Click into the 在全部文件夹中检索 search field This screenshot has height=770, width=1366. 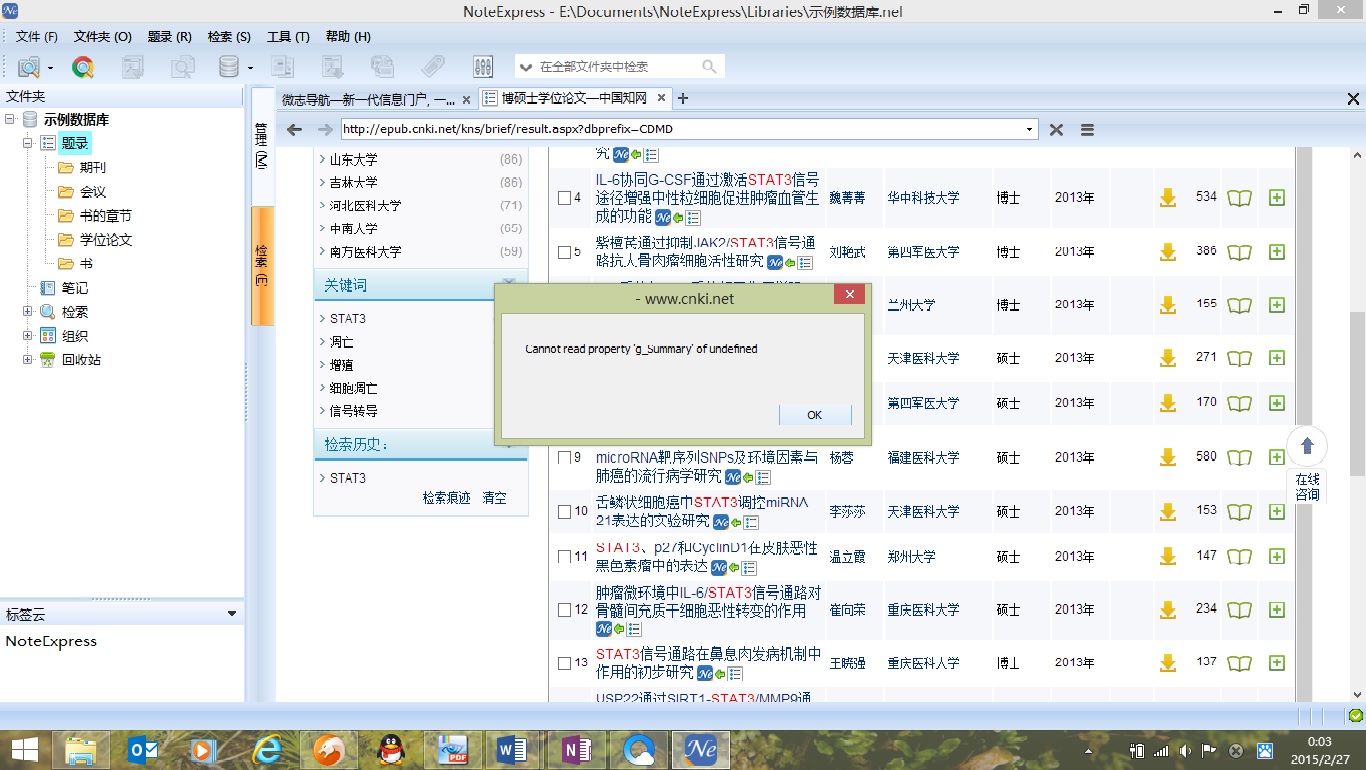coord(617,66)
